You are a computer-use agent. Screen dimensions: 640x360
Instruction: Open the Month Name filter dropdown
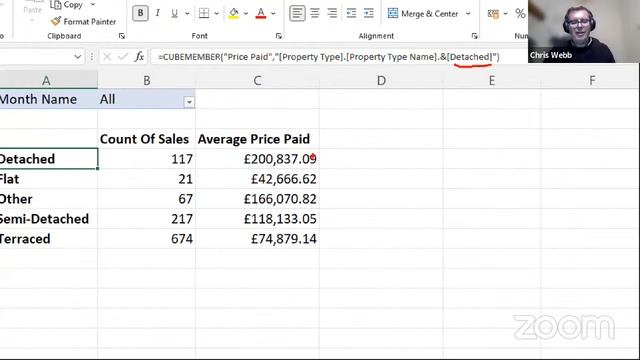click(x=189, y=102)
